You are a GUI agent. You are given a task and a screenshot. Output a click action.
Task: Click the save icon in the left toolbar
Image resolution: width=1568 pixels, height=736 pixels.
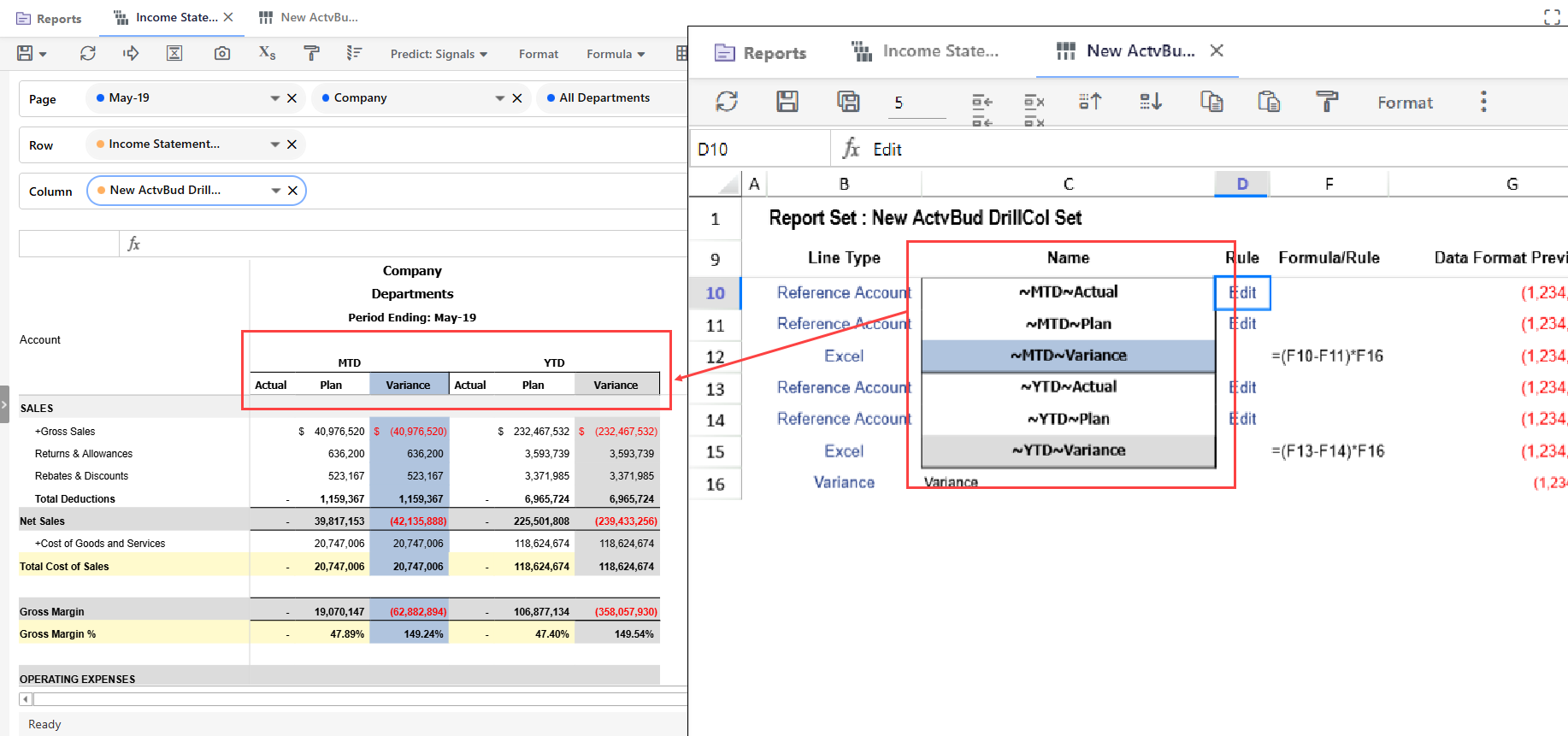26,53
